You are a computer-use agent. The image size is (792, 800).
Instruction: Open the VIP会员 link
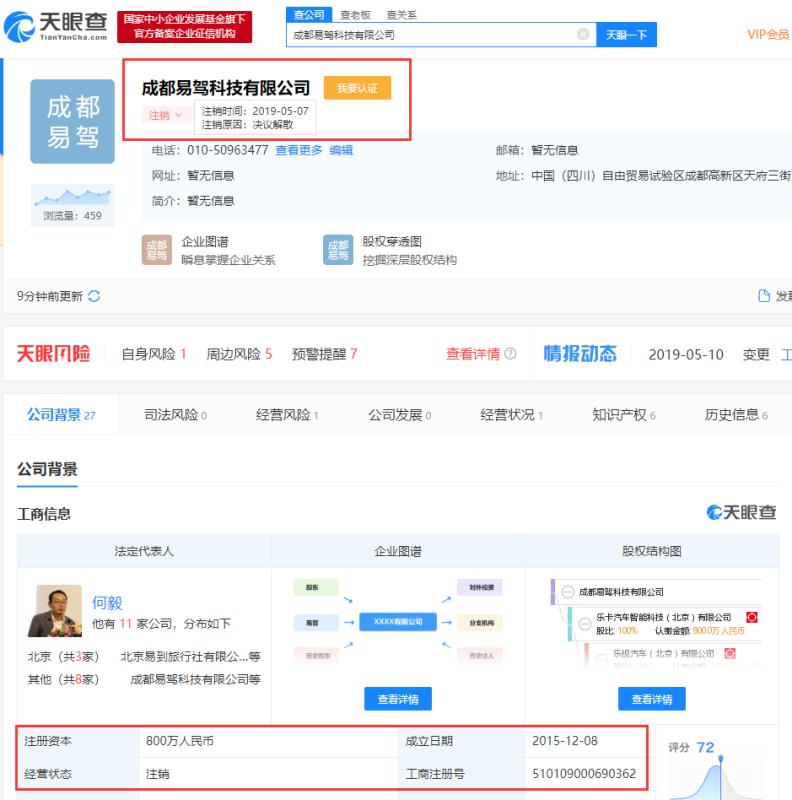768,35
